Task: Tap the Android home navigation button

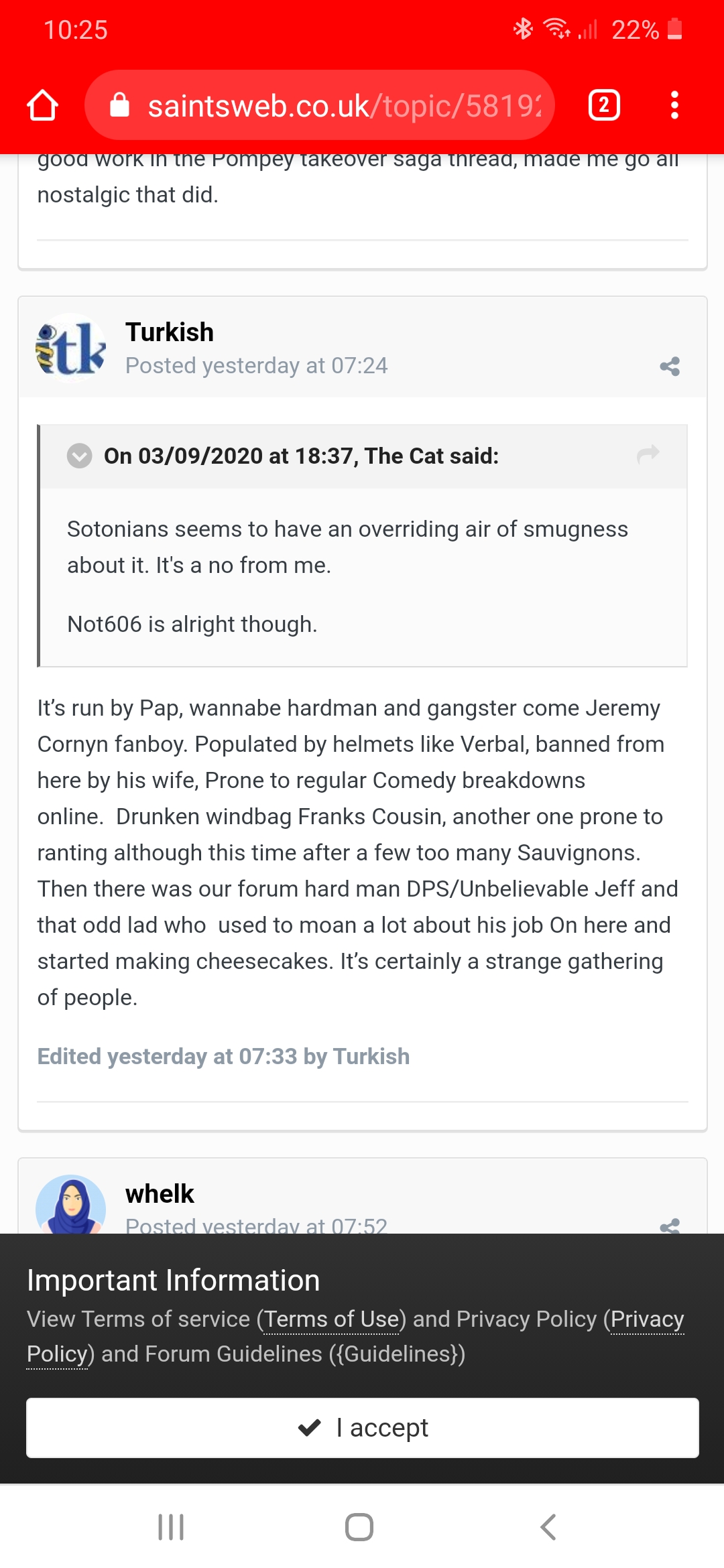Action: click(359, 1527)
